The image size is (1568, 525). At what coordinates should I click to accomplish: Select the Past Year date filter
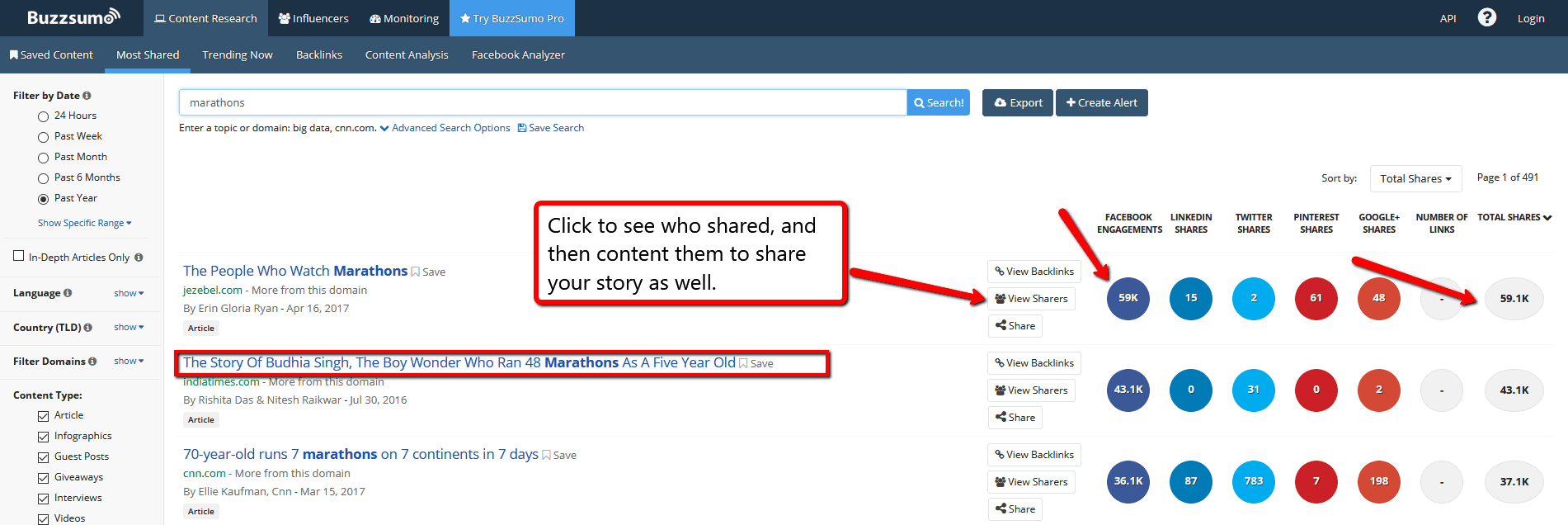[43, 199]
